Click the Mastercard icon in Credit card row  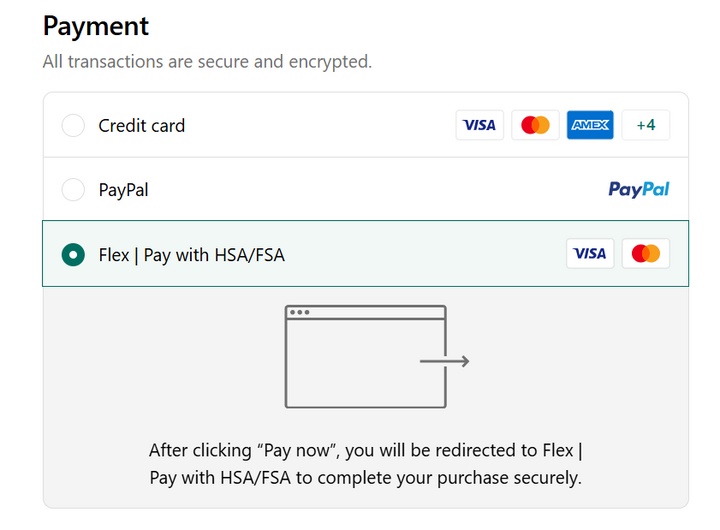click(x=535, y=125)
